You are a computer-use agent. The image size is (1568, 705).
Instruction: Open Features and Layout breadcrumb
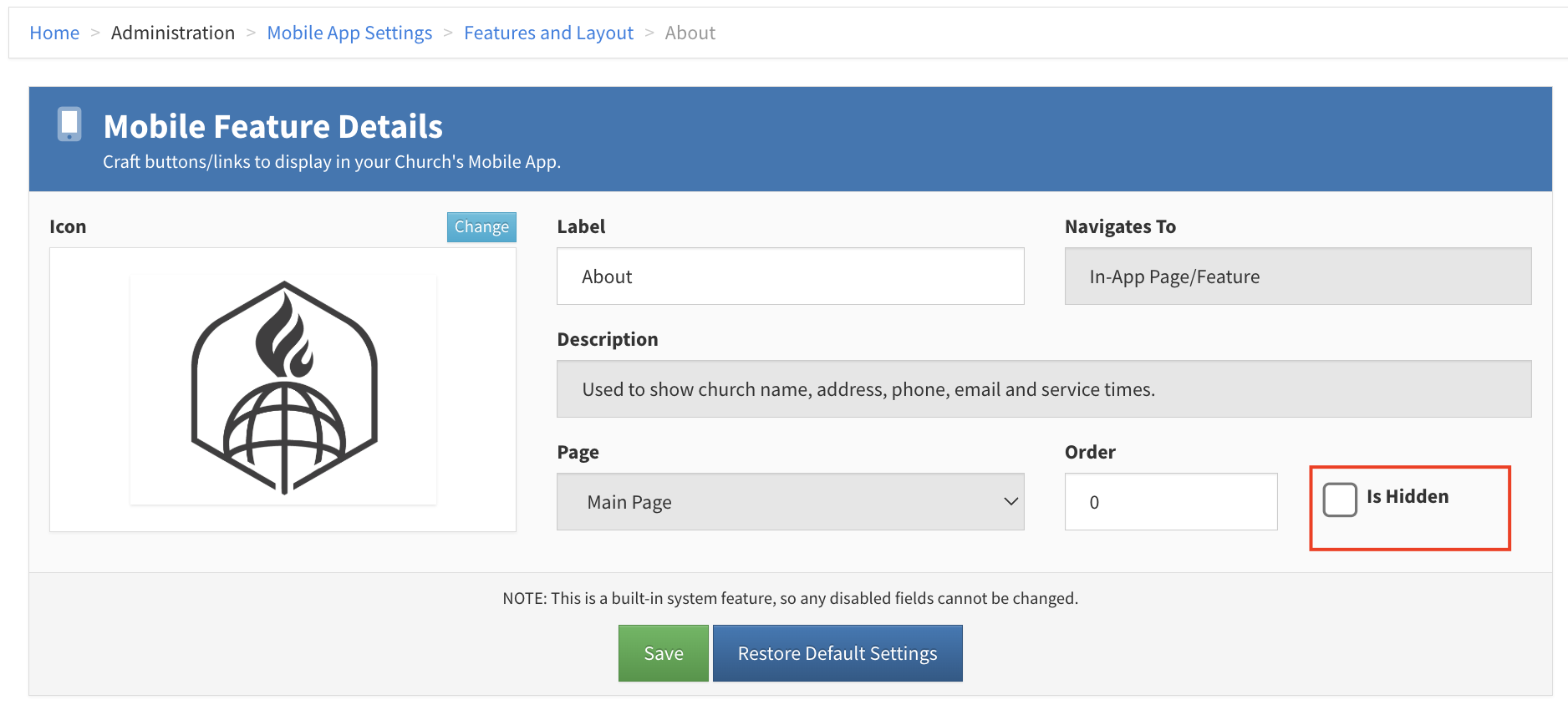click(x=548, y=33)
